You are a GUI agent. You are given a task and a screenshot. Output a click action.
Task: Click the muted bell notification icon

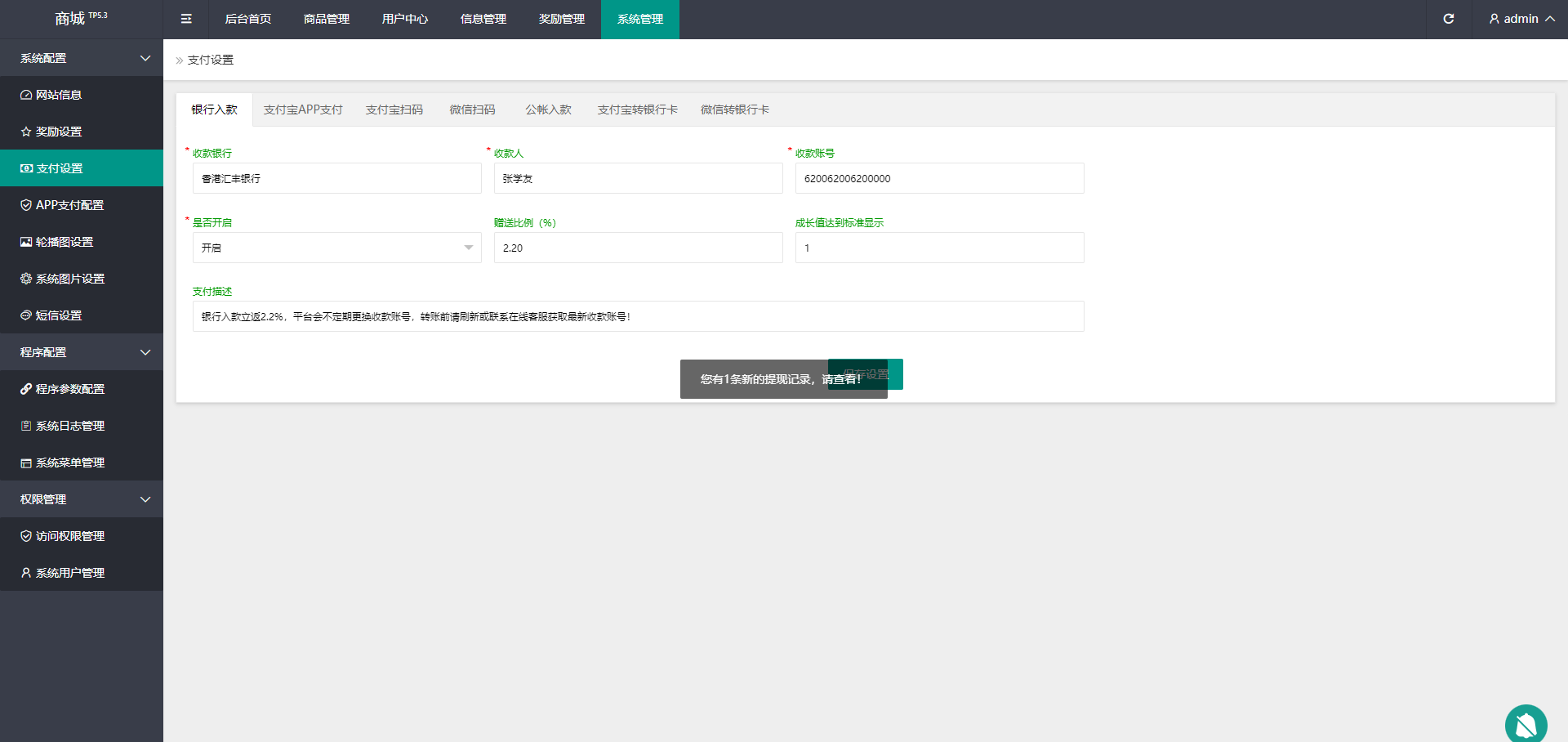[1526, 725]
